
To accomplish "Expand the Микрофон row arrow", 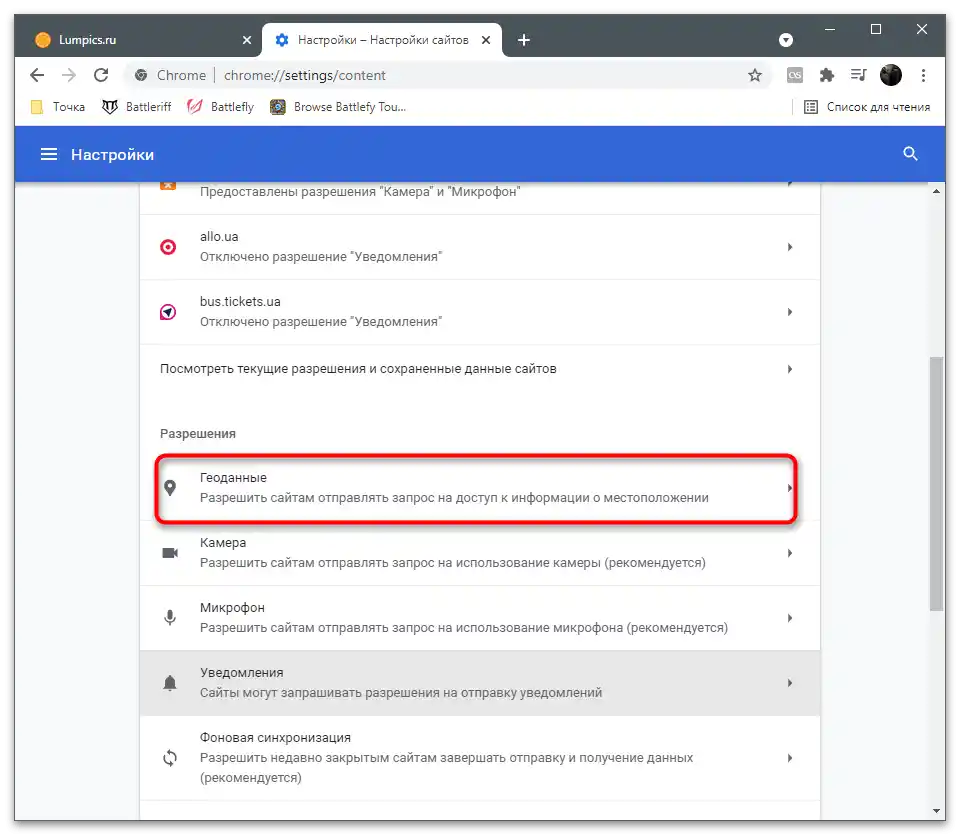I will click(x=790, y=618).
